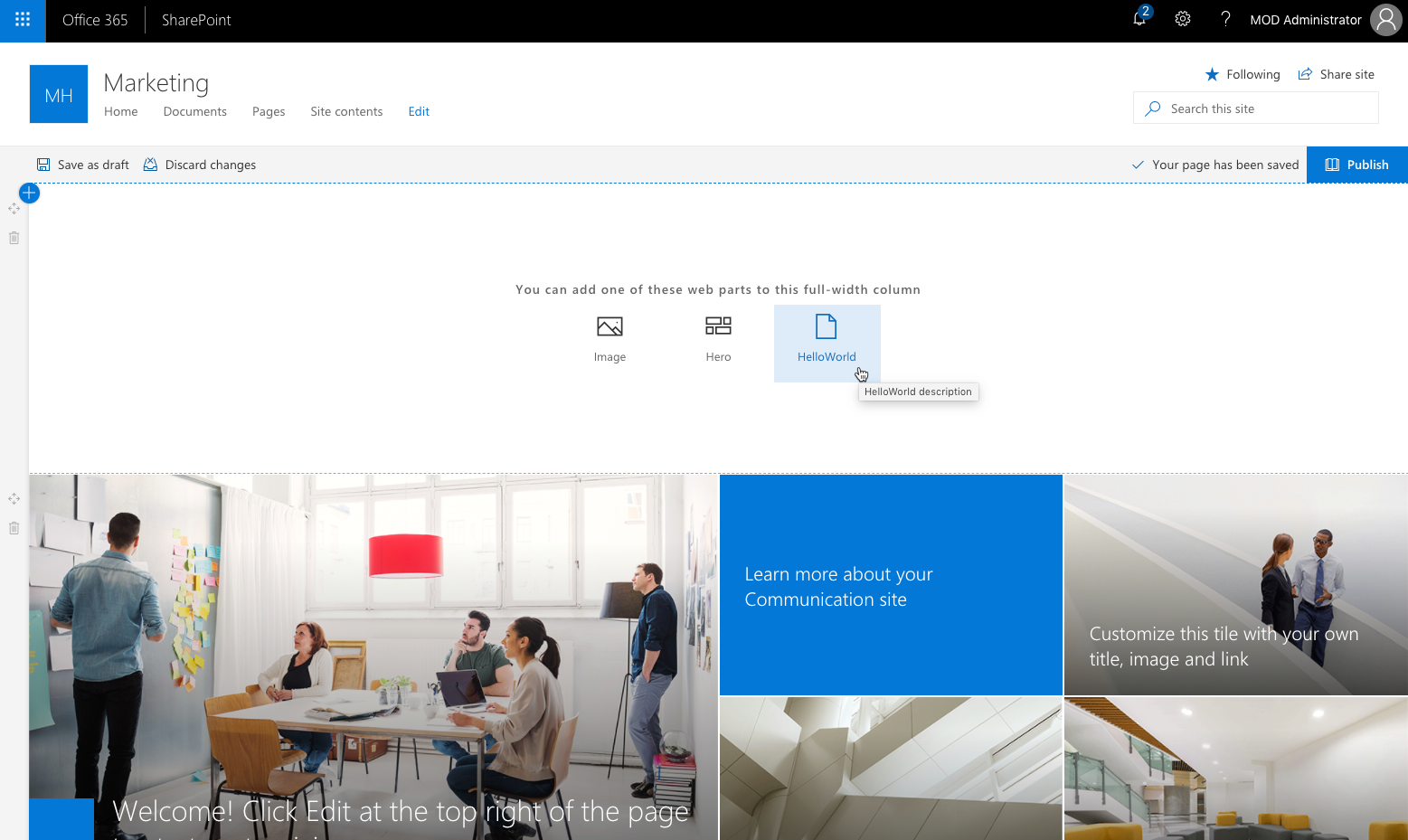
Task: Click the Edit navigation link
Action: click(x=419, y=111)
